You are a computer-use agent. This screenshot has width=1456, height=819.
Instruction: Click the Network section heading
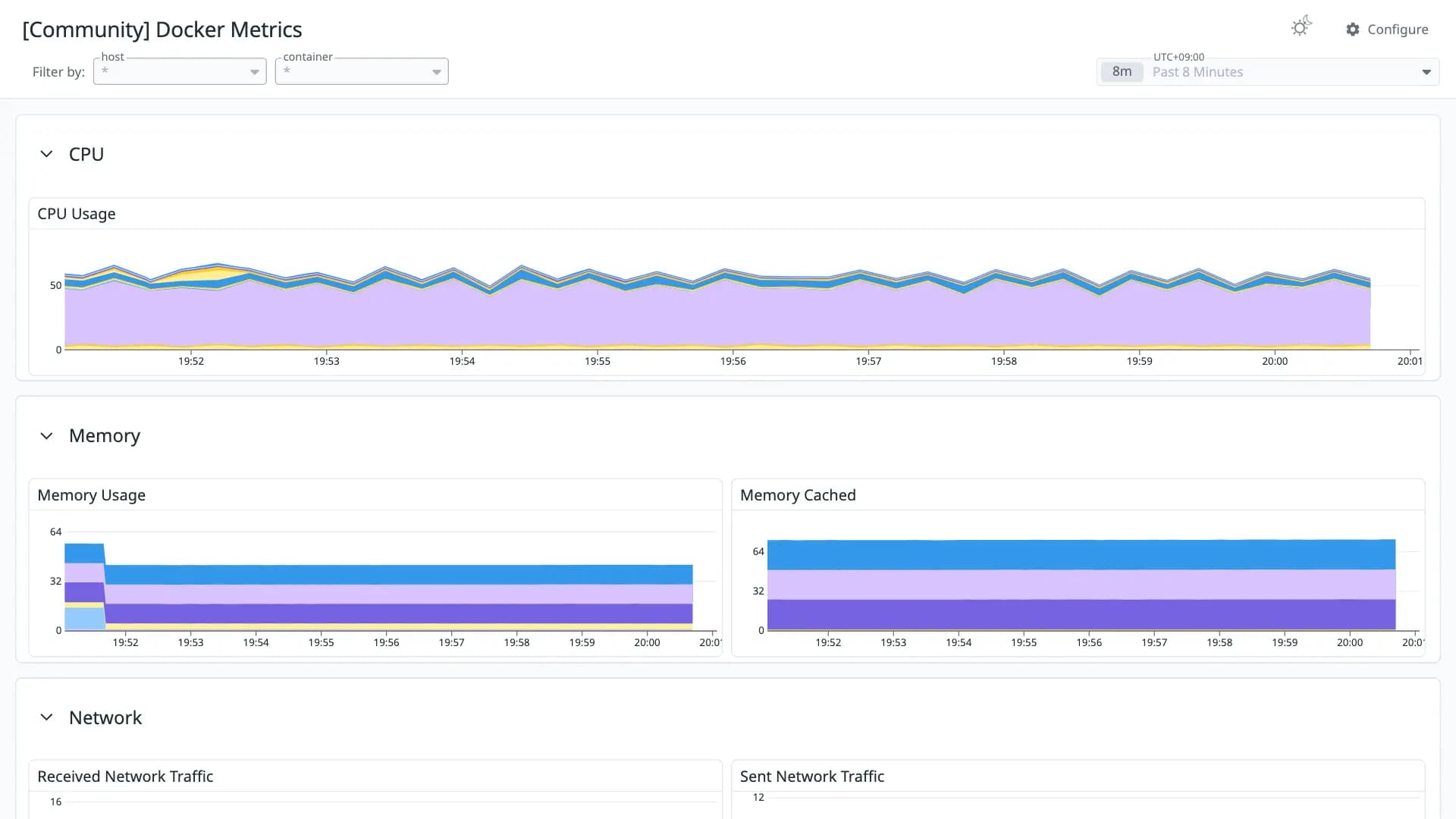(x=105, y=717)
